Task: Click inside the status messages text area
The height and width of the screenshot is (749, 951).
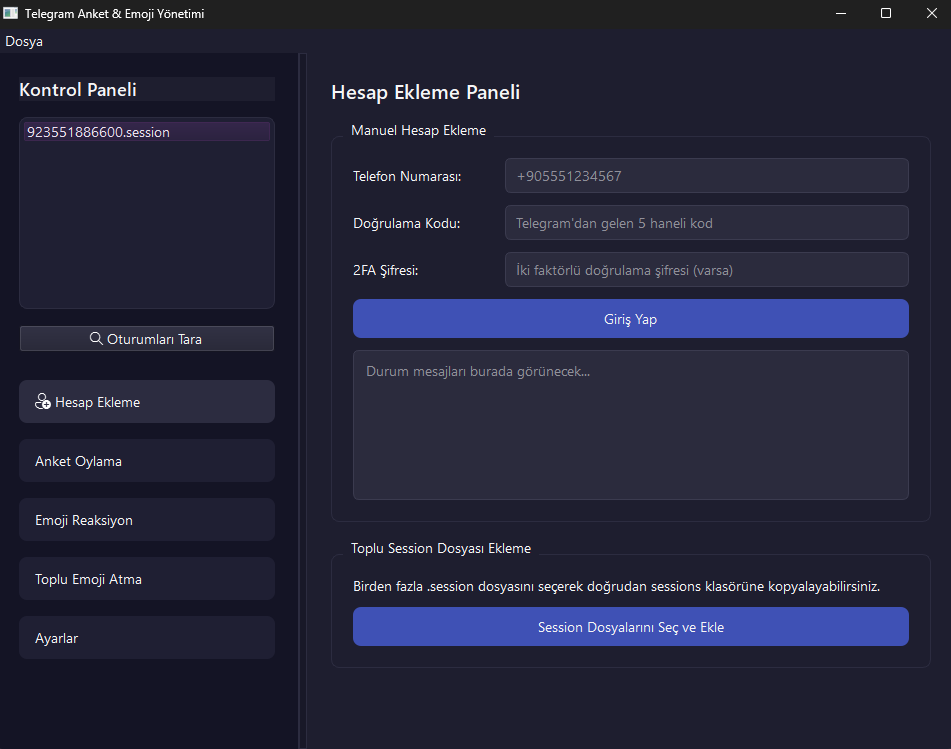Action: pyautogui.click(x=630, y=425)
